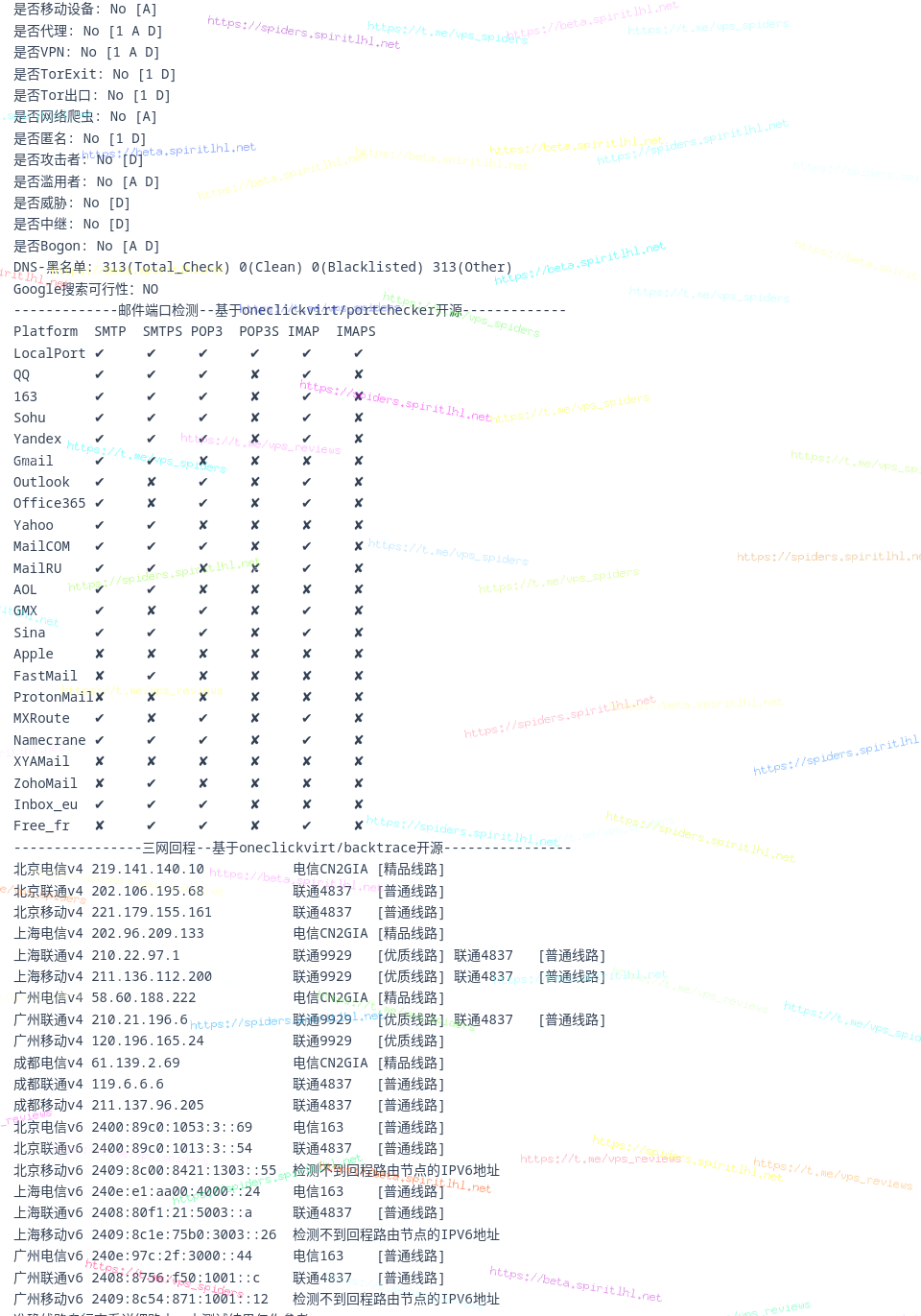The height and width of the screenshot is (1316, 921).
Task: Click the IP address '211.137.96.205'
Action: (148, 1106)
